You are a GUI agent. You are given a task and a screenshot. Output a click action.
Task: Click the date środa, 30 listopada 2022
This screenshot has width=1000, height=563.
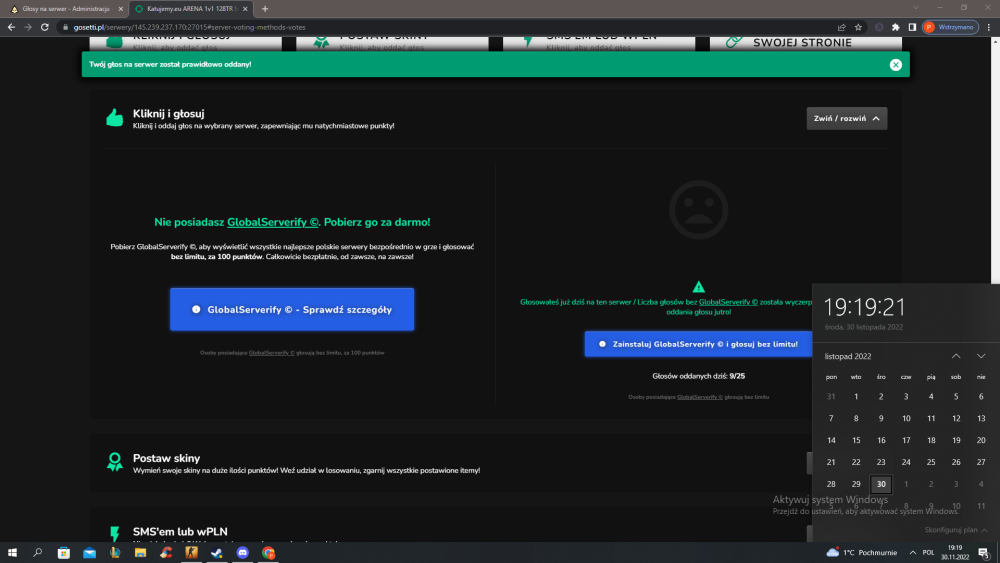[863, 327]
